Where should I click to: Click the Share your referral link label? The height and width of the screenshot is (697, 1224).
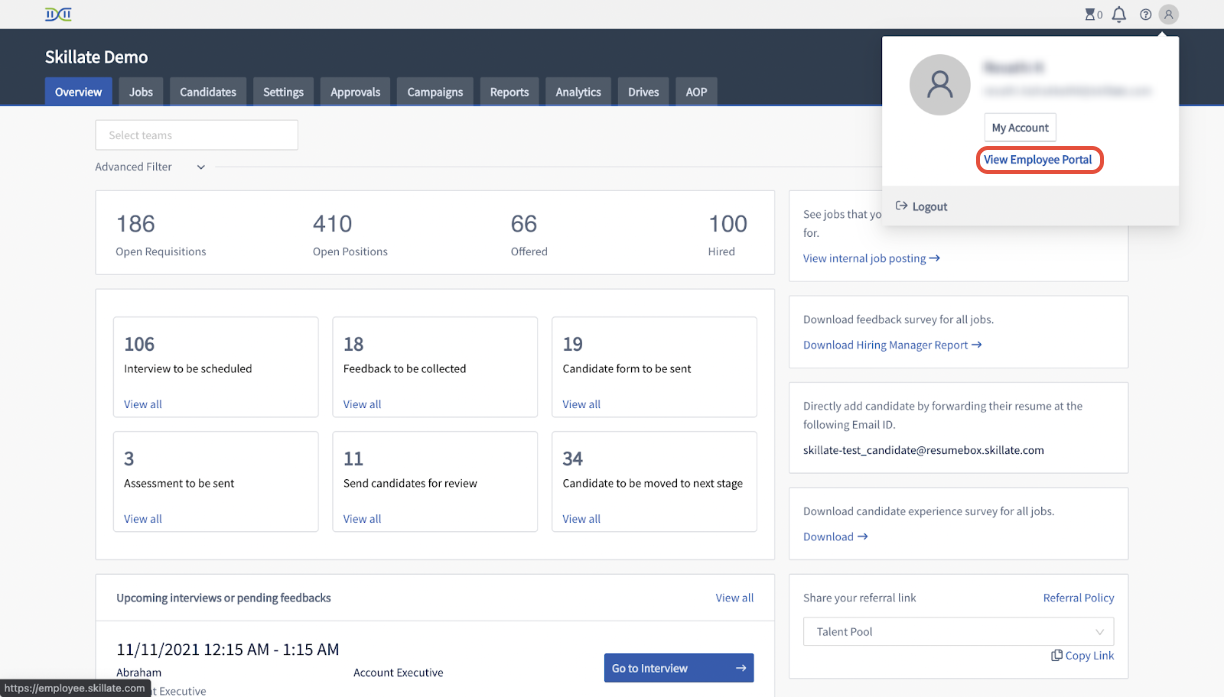pos(859,598)
